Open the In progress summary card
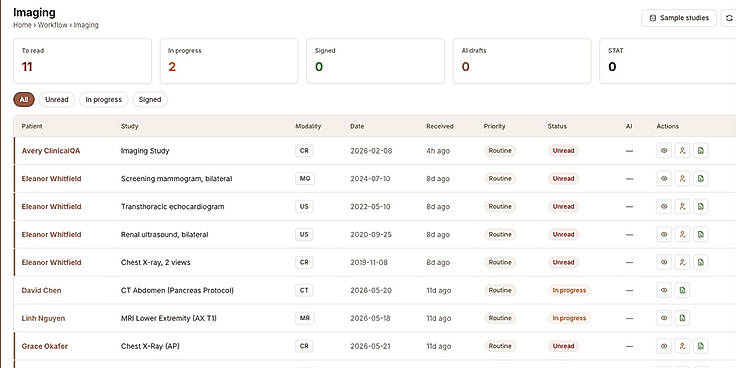Image resolution: width=736 pixels, height=368 pixels. (x=229, y=61)
